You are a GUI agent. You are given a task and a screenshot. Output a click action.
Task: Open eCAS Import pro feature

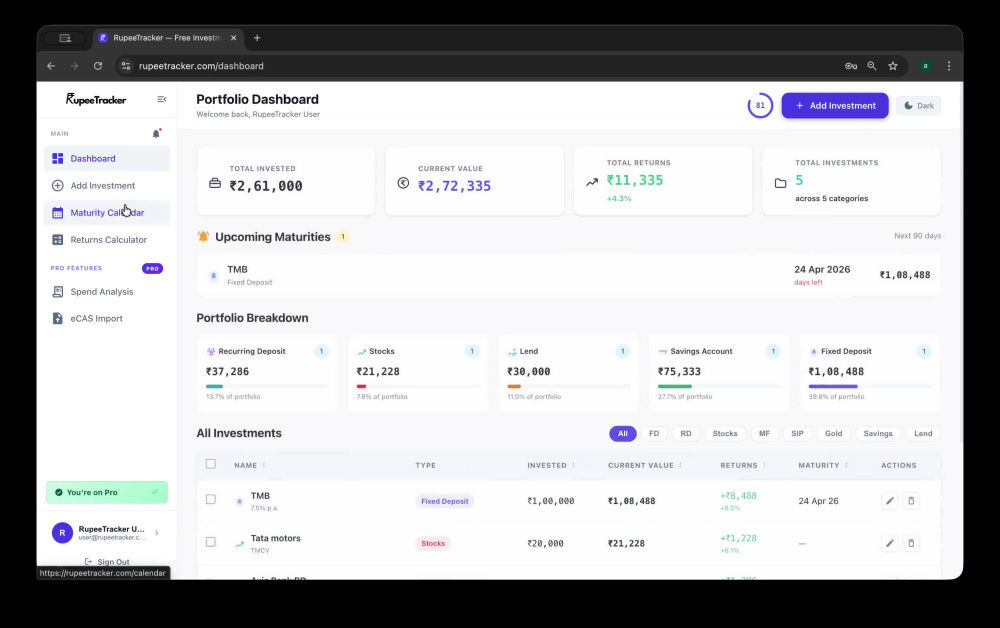(107, 318)
